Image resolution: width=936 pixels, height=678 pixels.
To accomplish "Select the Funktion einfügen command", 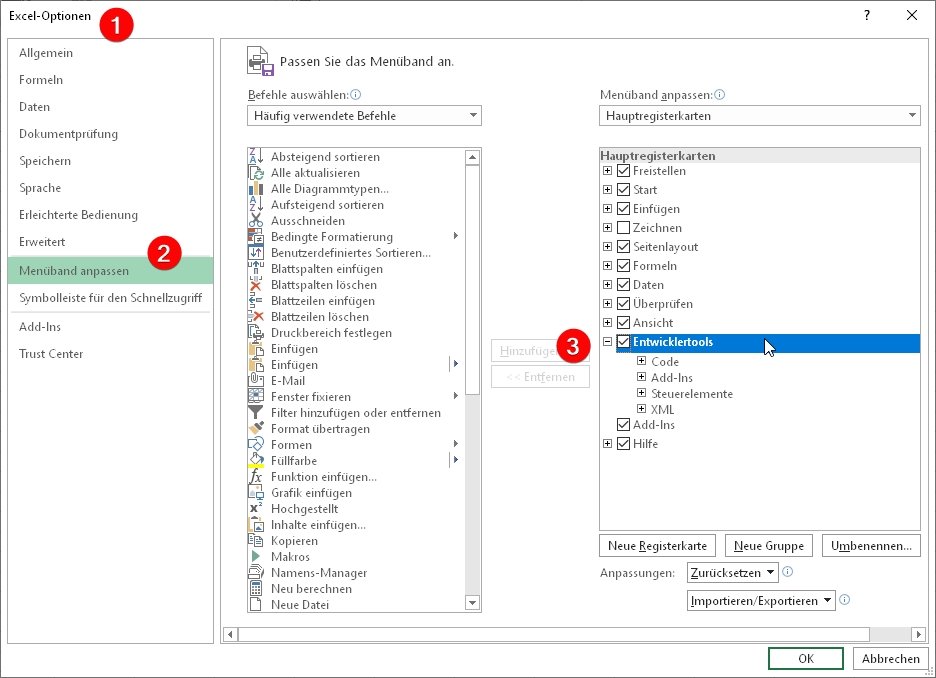I will tap(315, 476).
